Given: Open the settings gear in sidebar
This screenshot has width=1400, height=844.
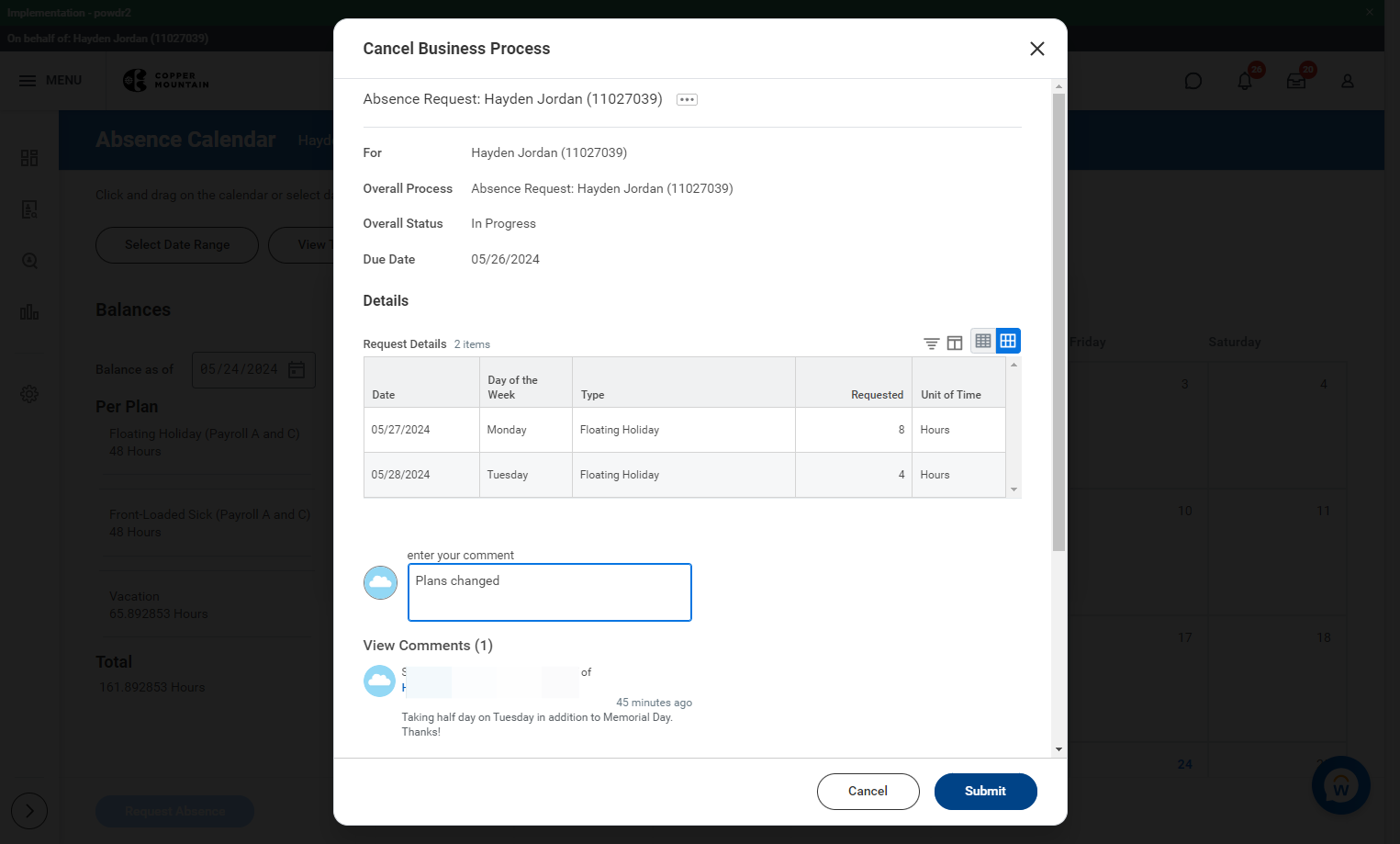Looking at the screenshot, I should pos(29,394).
